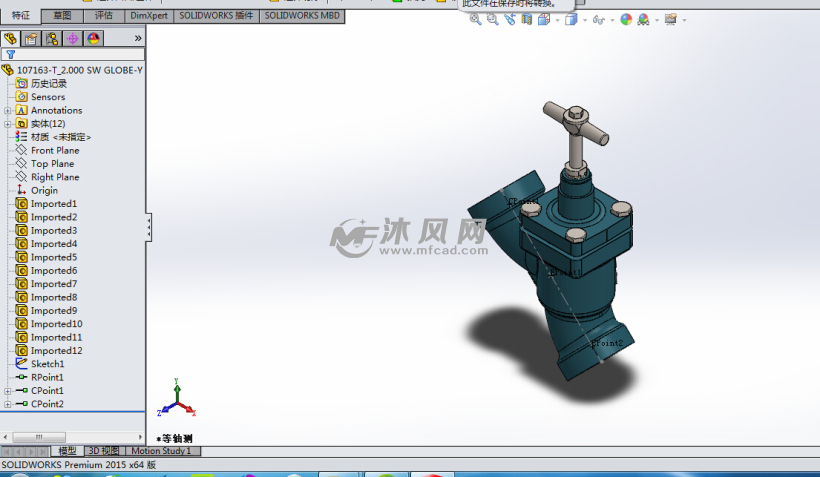The image size is (820, 477).
Task: Select the SOLIDWORKS MBD tab
Action: (302, 16)
